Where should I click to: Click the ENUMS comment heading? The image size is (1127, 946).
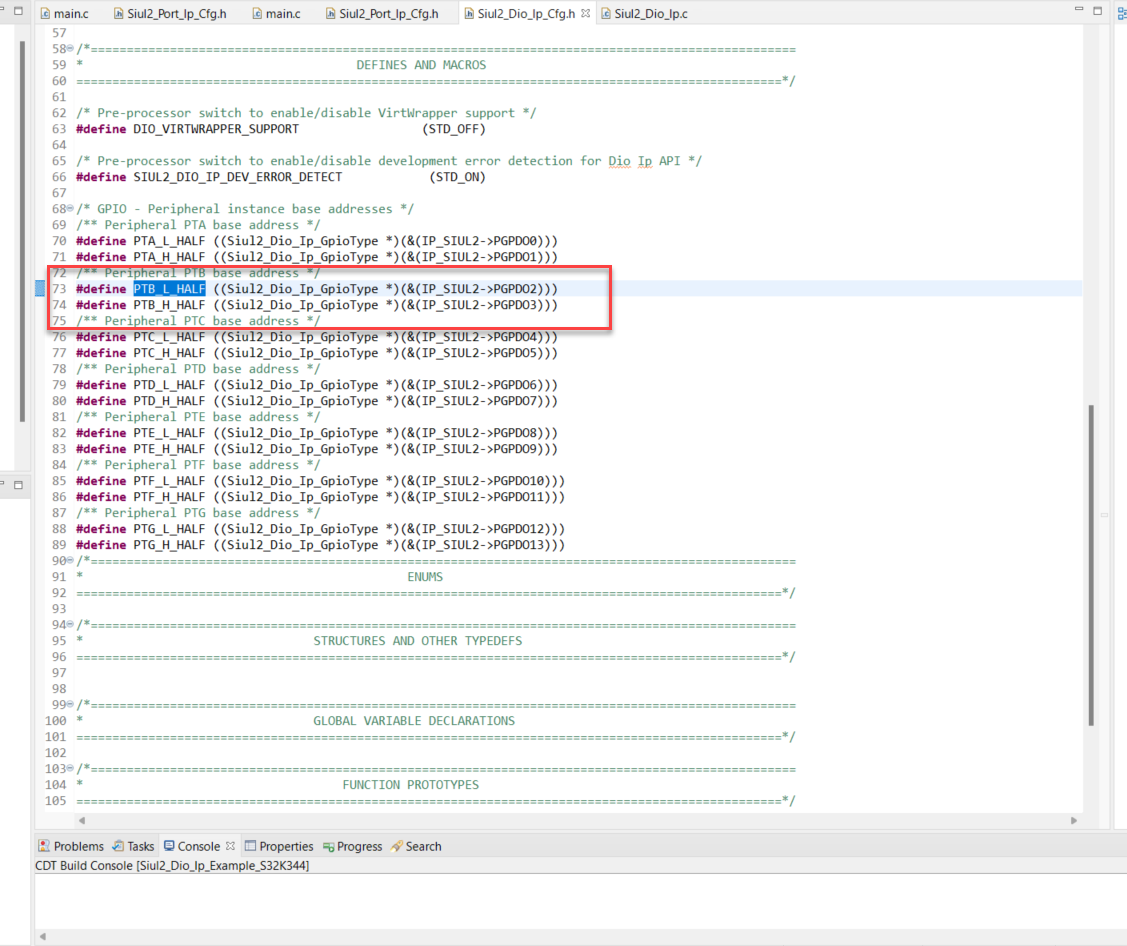click(425, 577)
